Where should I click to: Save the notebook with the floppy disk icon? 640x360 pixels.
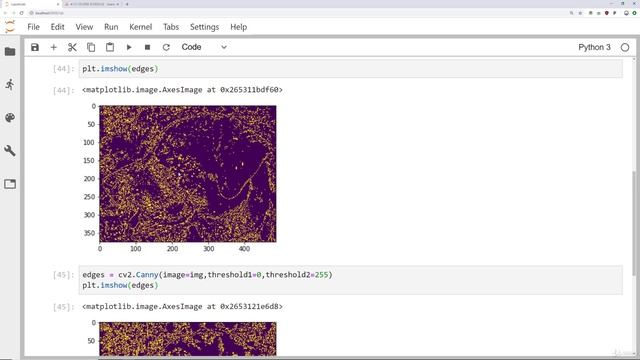click(x=35, y=47)
